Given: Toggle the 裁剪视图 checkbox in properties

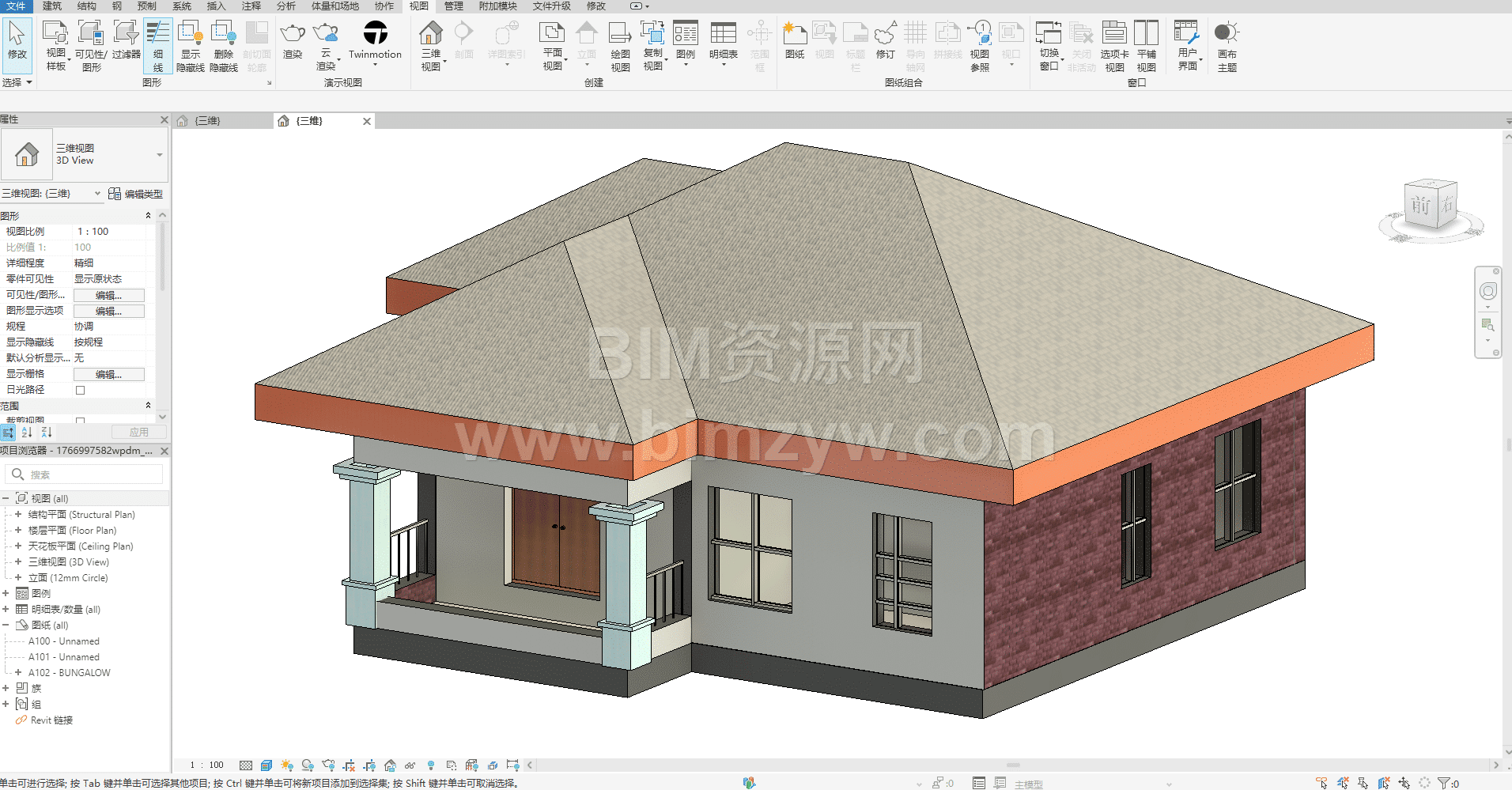Looking at the screenshot, I should (x=80, y=420).
